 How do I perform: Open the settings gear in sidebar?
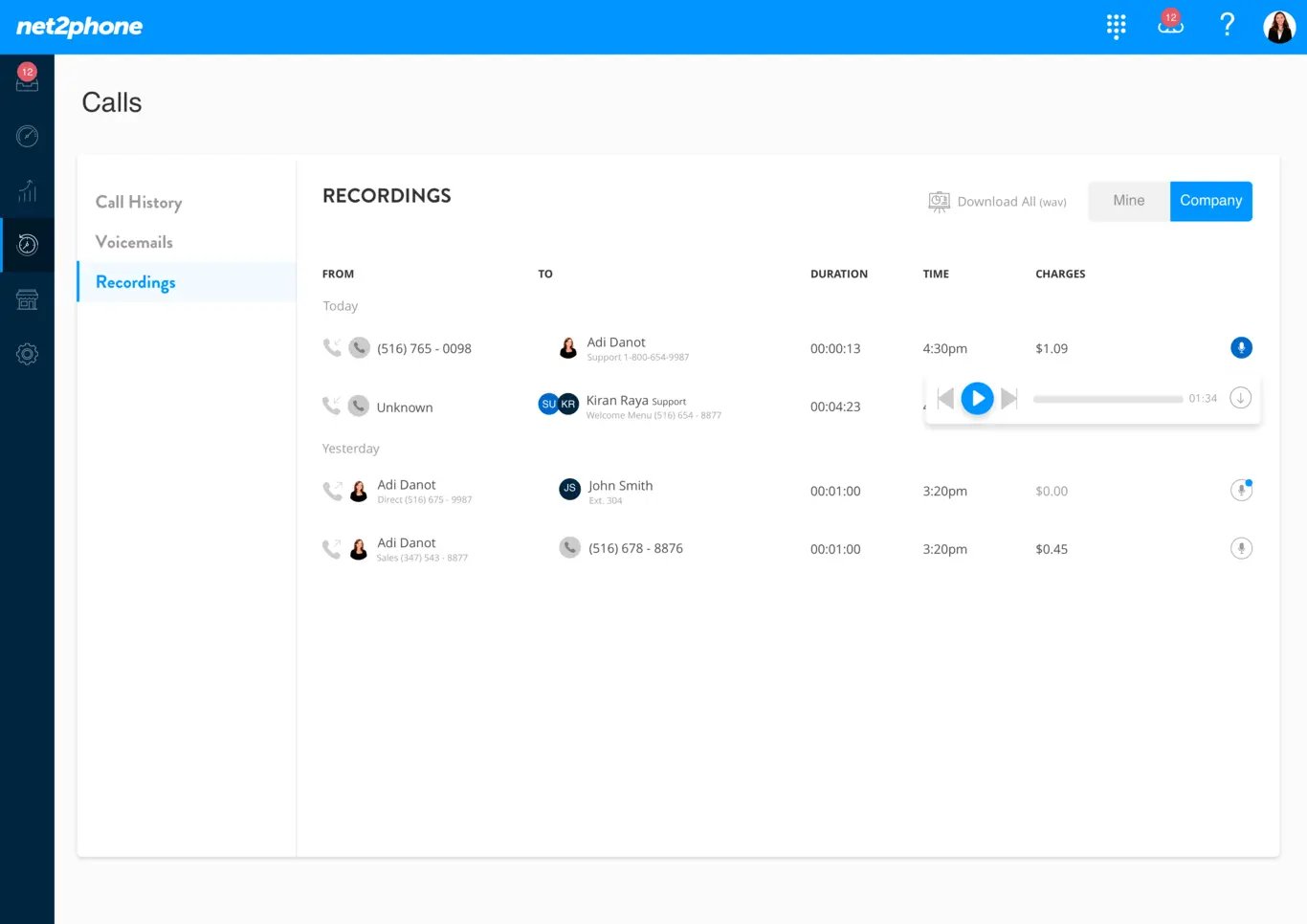tap(27, 354)
